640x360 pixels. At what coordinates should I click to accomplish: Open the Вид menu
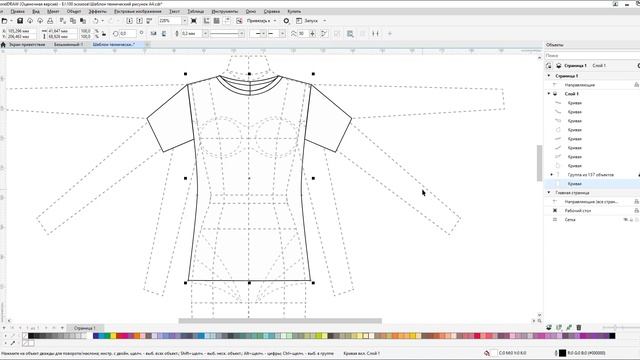coord(36,11)
